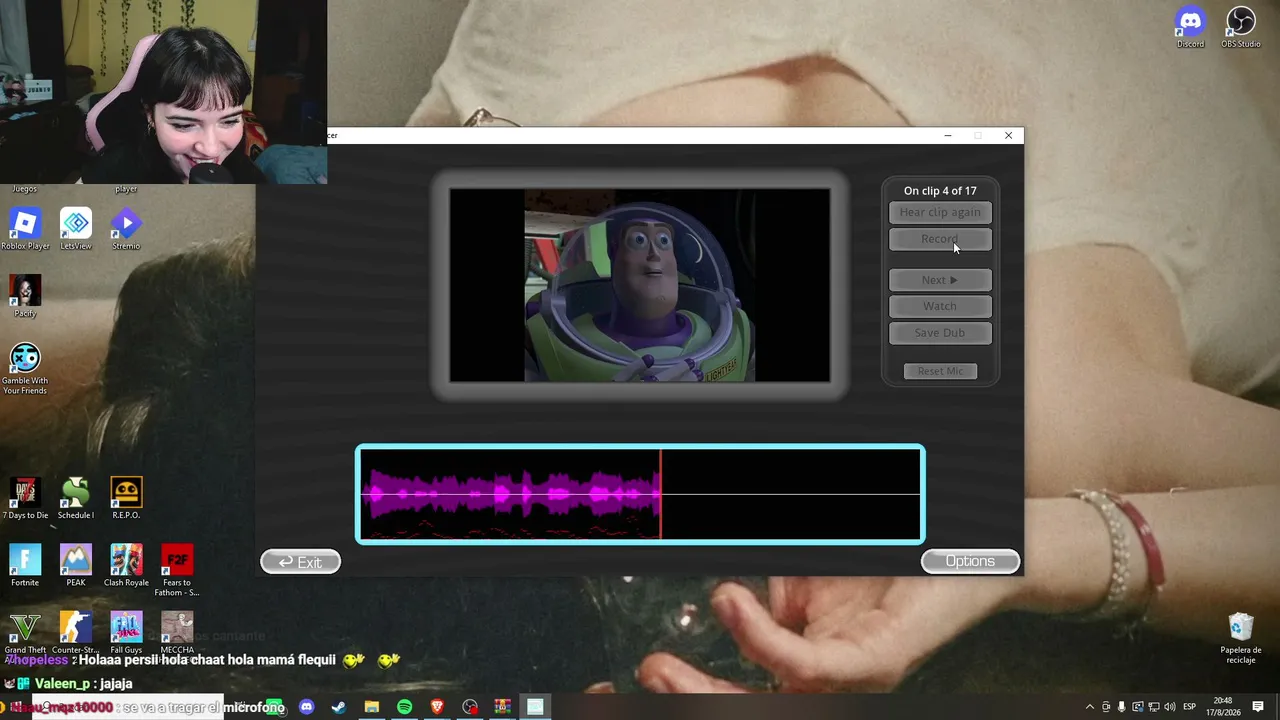Save the dub with Save Dub
Viewport: 1280px width, 720px height.
[x=940, y=333]
